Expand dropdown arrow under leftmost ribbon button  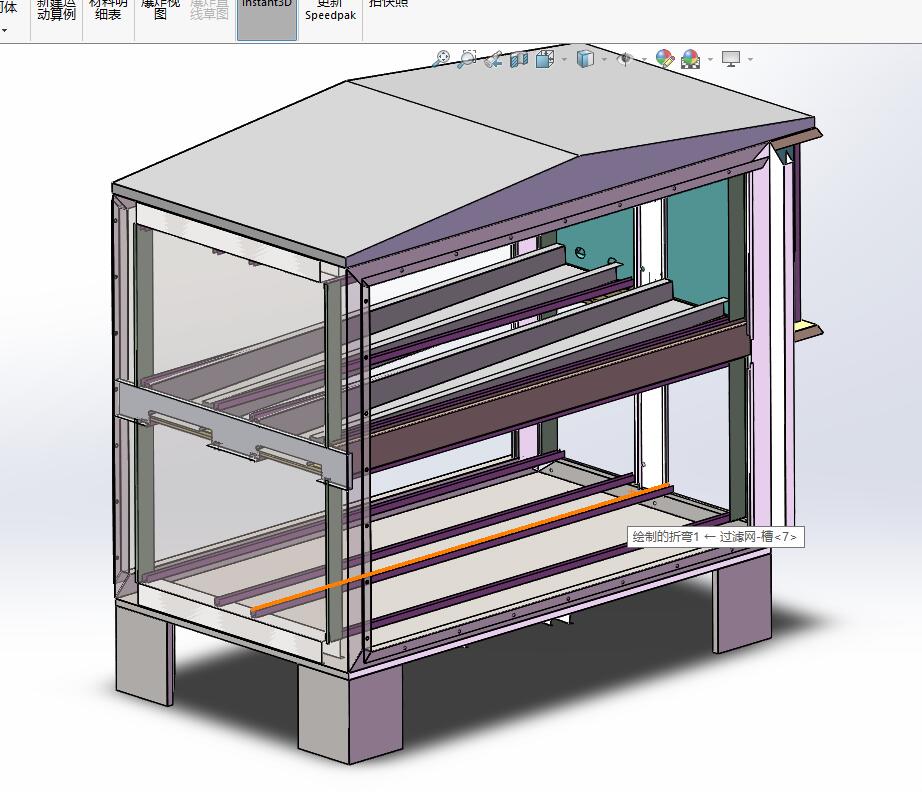pyautogui.click(x=4, y=30)
